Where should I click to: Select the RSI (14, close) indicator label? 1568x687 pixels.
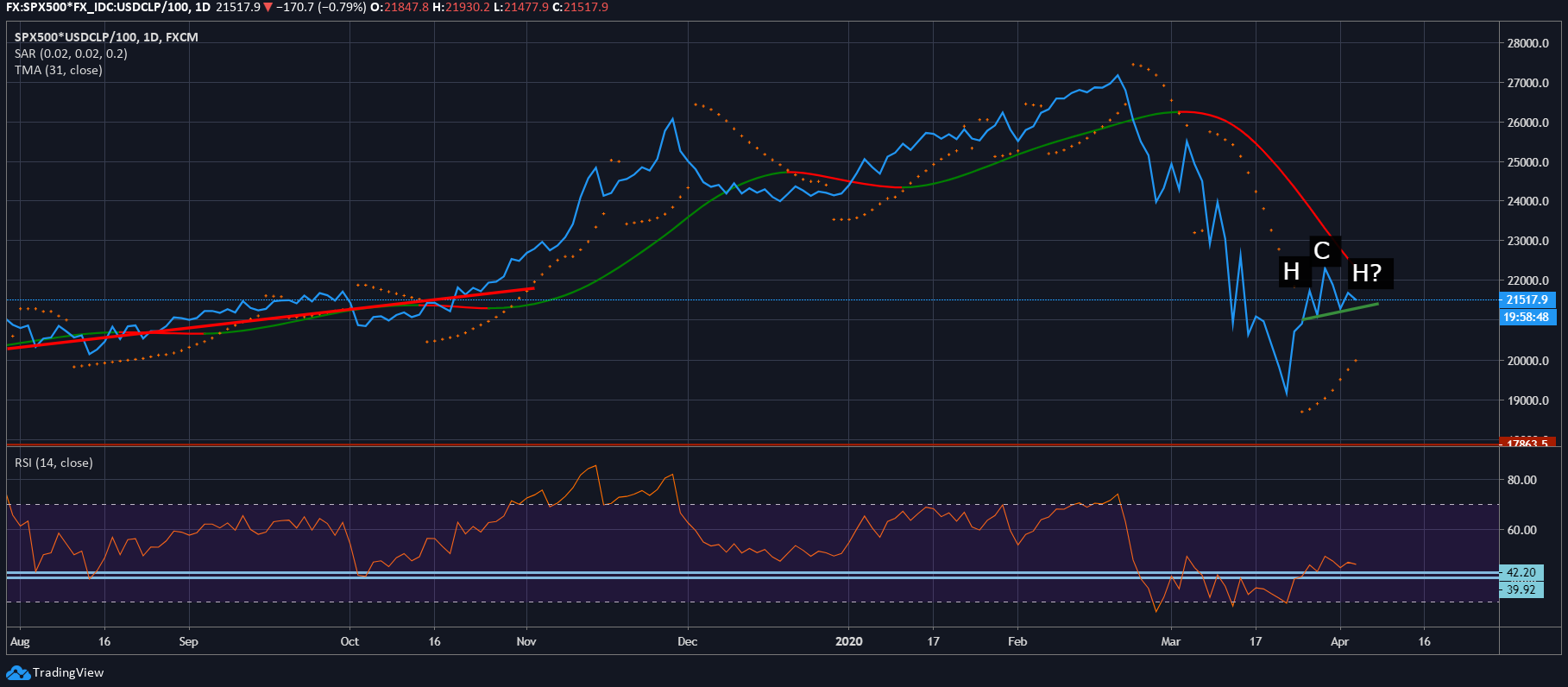coord(54,463)
